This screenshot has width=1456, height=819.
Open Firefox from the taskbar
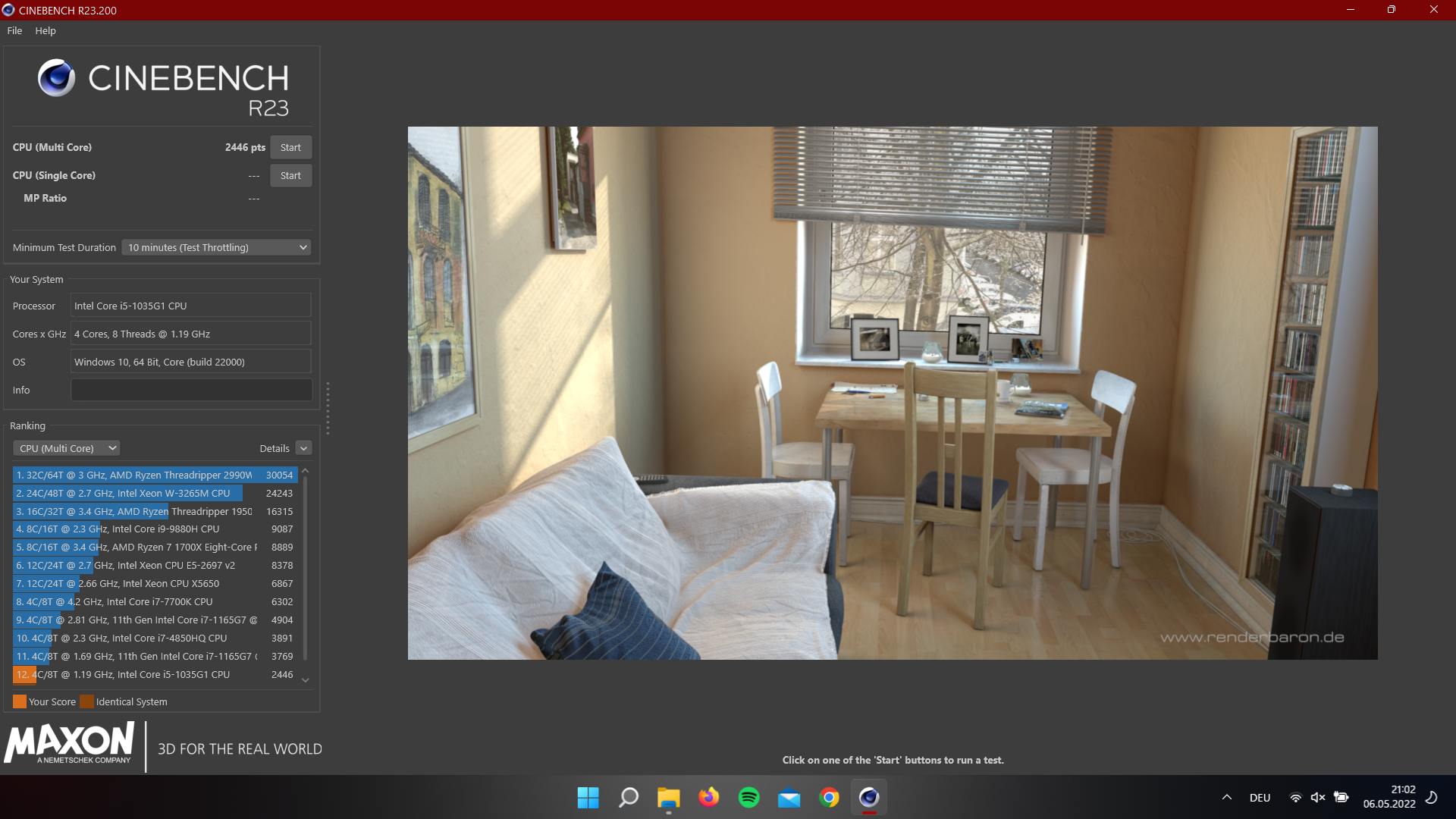[708, 797]
